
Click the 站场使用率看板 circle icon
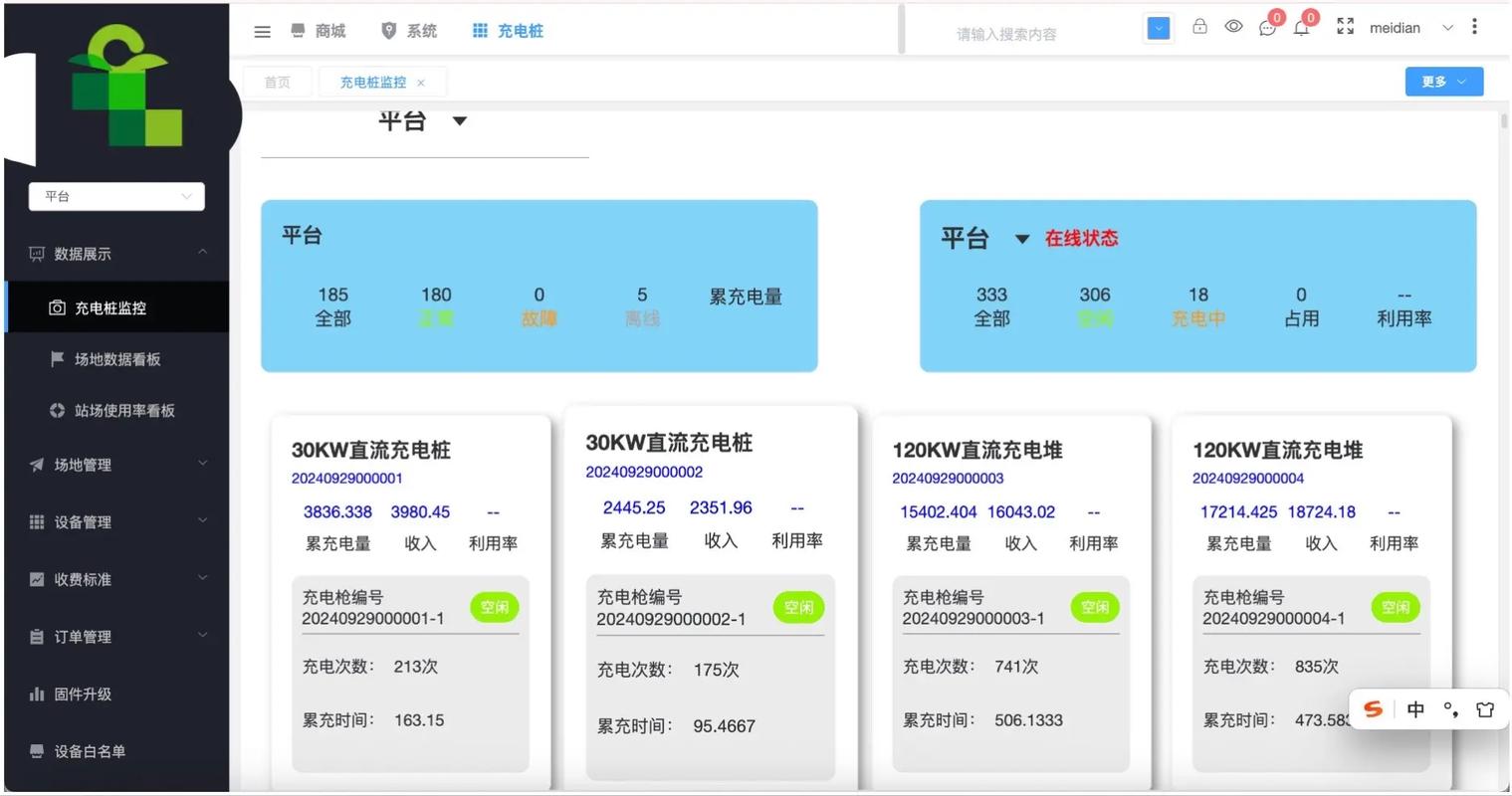click(x=58, y=410)
